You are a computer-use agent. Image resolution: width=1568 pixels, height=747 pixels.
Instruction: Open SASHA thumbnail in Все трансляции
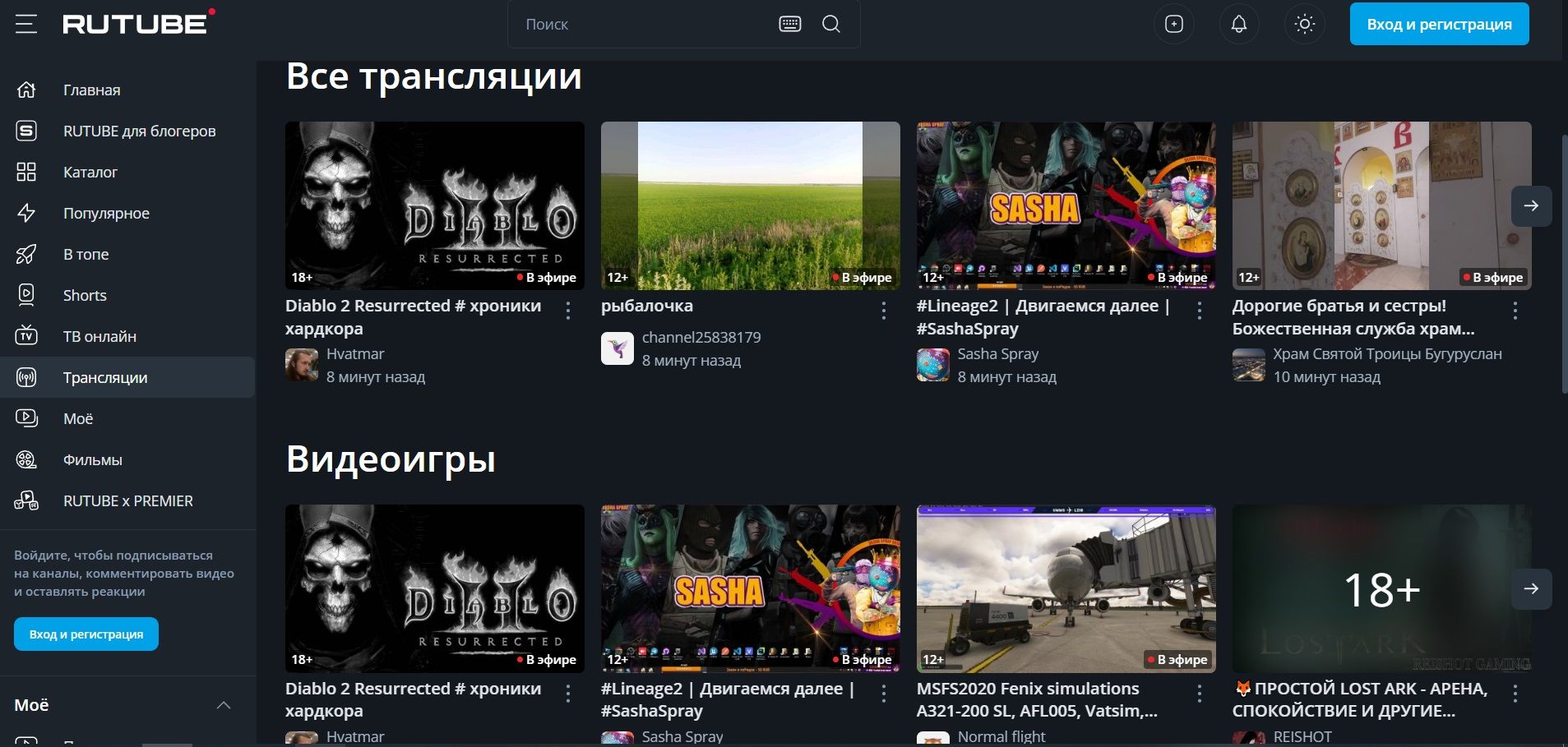pyautogui.click(x=1066, y=205)
